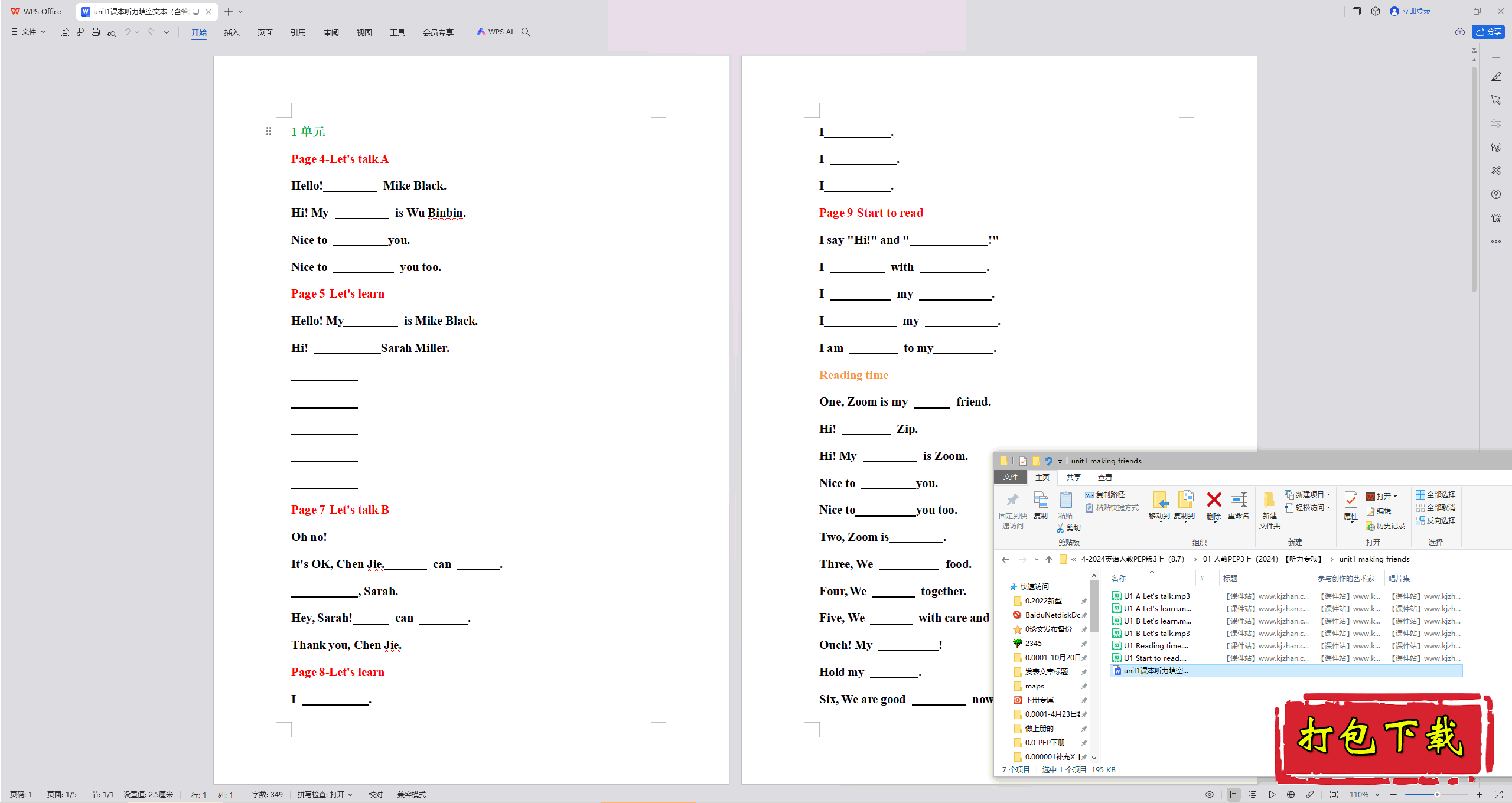The image size is (1512, 803).
Task: Enter full screen via the status bar corner icon
Action: pyautogui.click(x=1498, y=795)
